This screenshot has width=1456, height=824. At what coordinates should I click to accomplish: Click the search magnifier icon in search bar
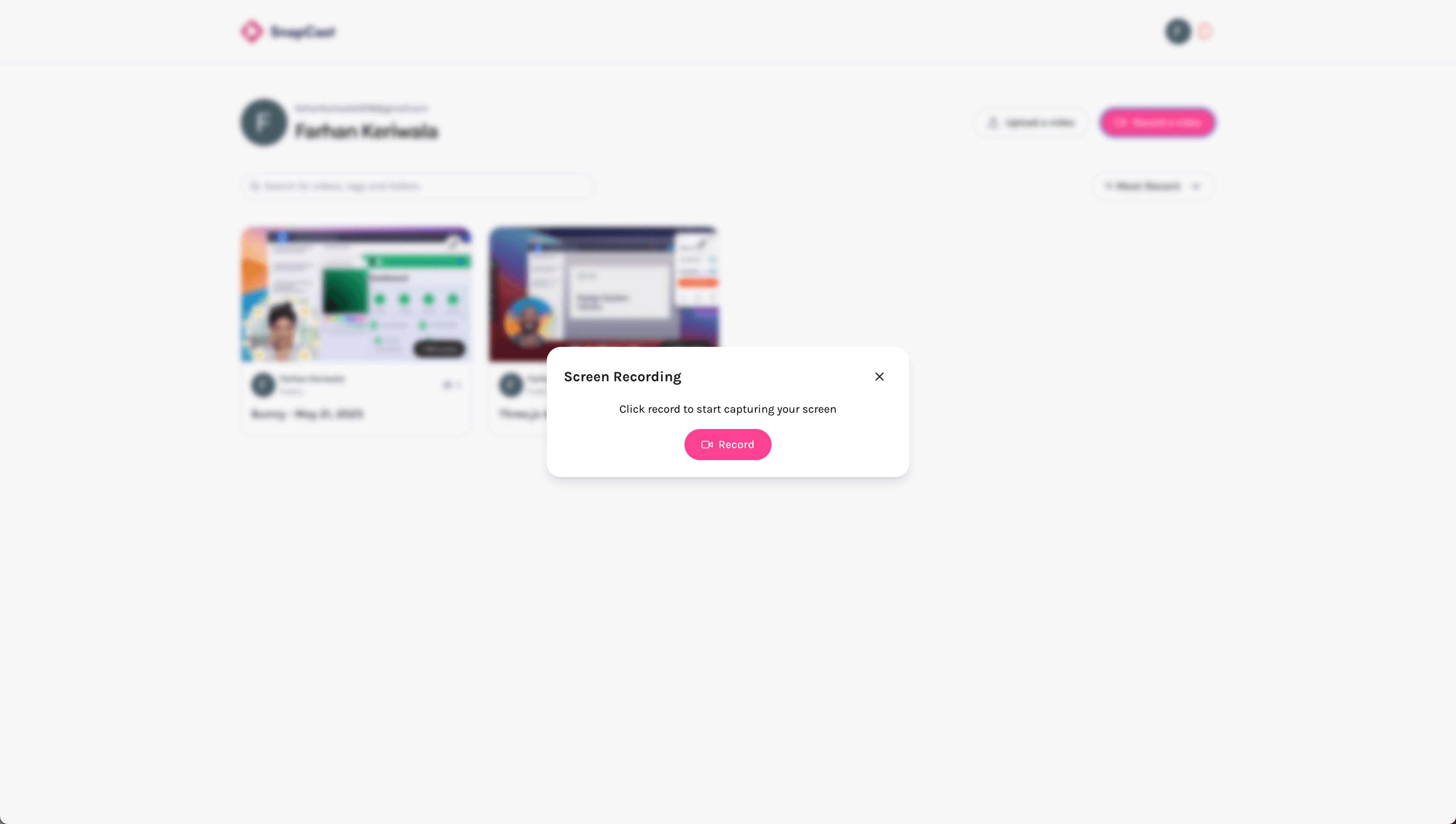coord(255,186)
